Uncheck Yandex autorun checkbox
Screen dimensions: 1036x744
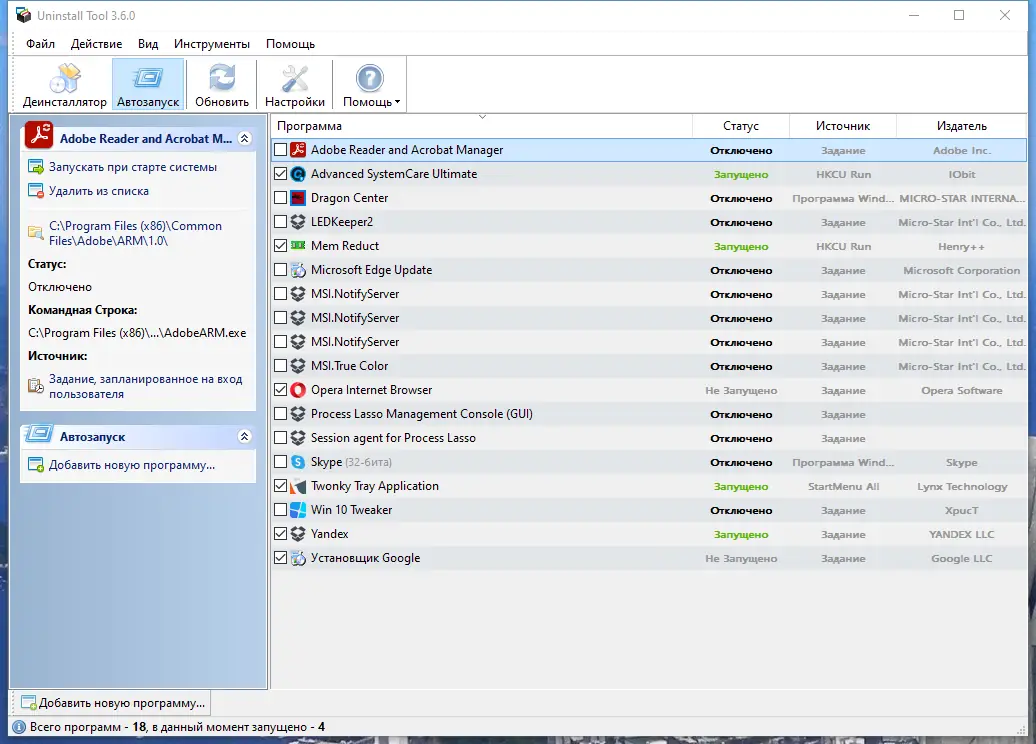click(280, 534)
